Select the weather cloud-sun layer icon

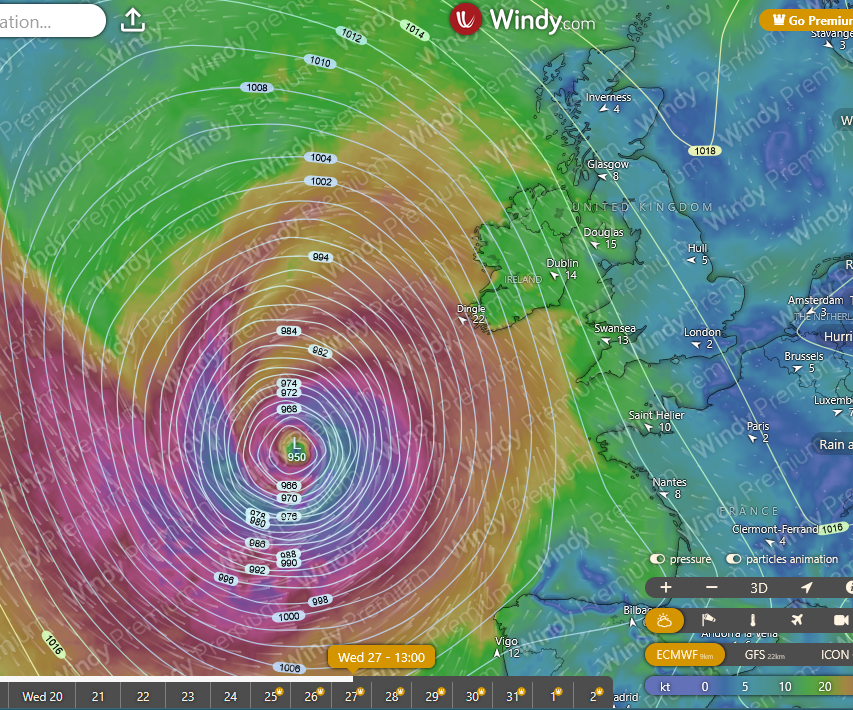(665, 621)
